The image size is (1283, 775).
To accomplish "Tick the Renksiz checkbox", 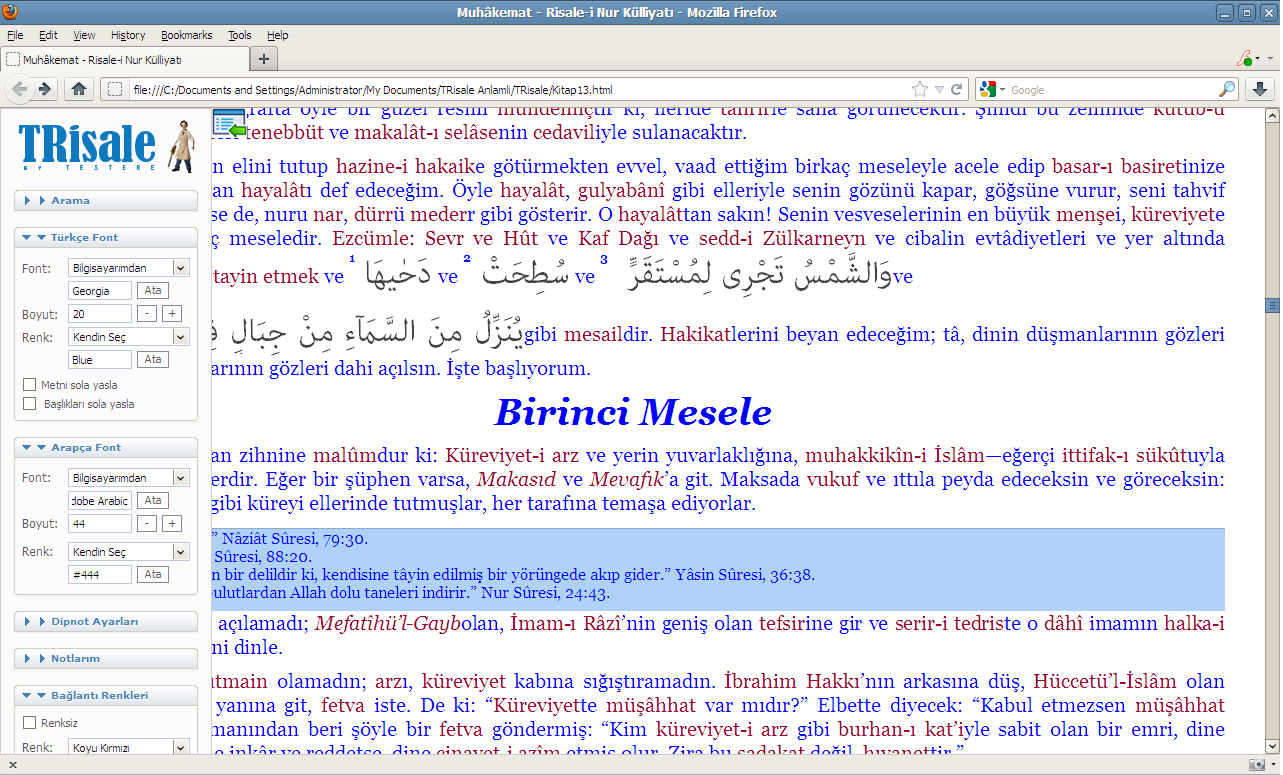I will click(29, 722).
